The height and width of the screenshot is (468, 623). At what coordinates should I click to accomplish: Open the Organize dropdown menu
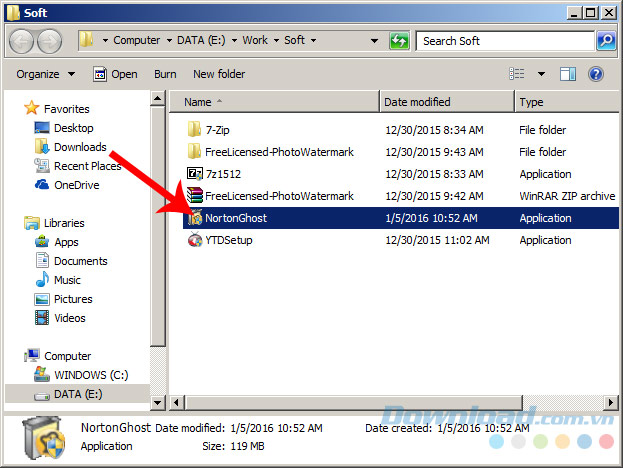pyautogui.click(x=45, y=74)
